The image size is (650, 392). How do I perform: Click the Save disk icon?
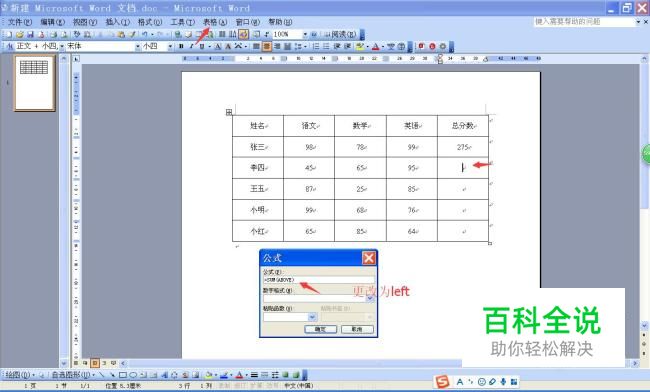(x=30, y=34)
